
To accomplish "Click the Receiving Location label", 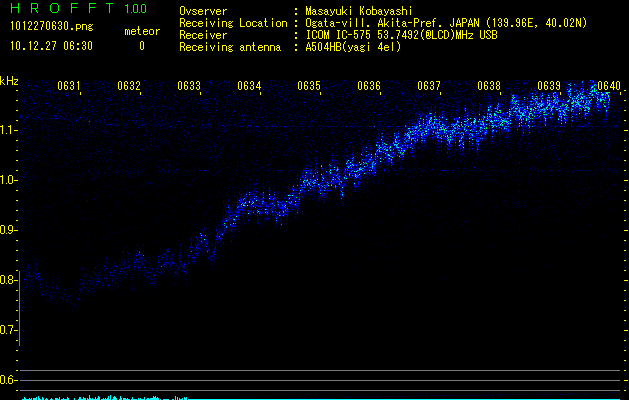I will pyautogui.click(x=233, y=23).
